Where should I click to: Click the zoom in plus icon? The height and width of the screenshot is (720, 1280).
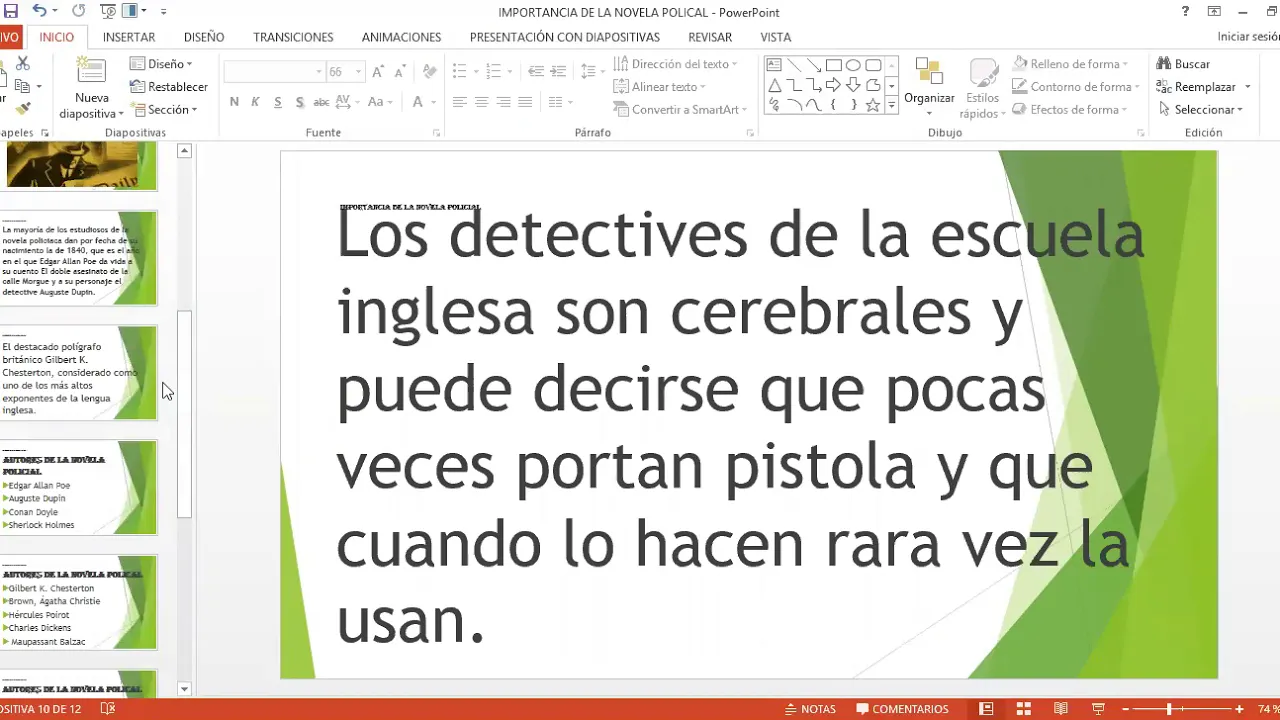point(1239,709)
